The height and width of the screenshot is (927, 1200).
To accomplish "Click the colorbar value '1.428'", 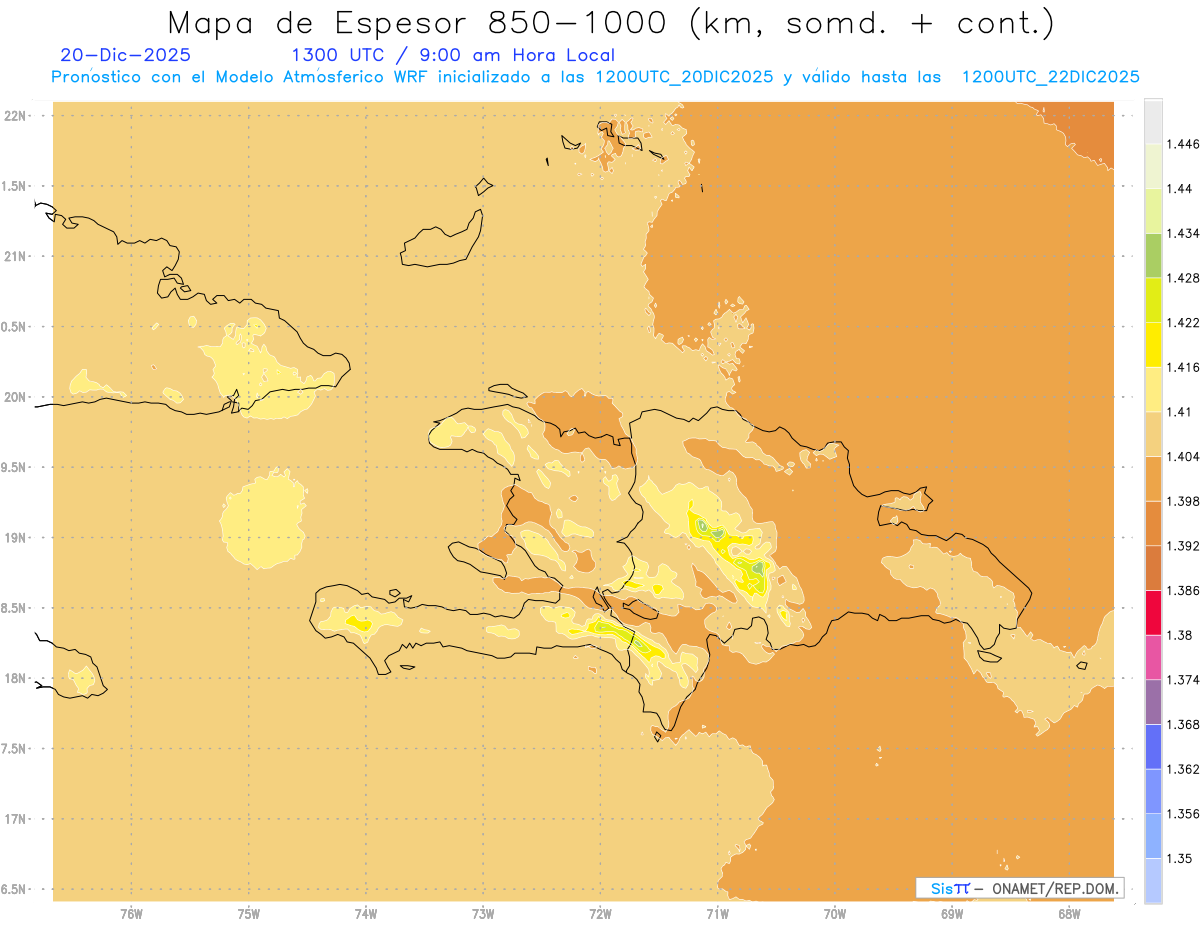I will (x=1185, y=278).
